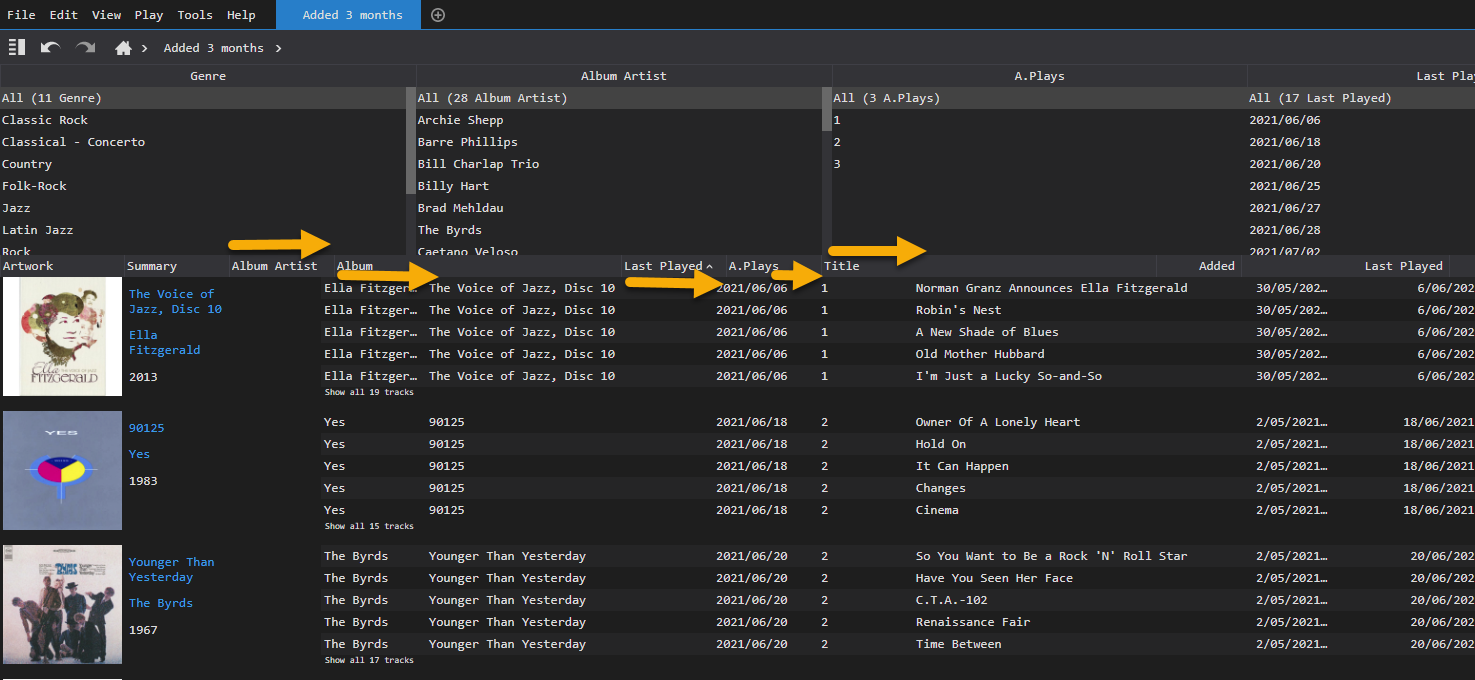
Task: Open a new tab with plus icon
Action: 437,15
